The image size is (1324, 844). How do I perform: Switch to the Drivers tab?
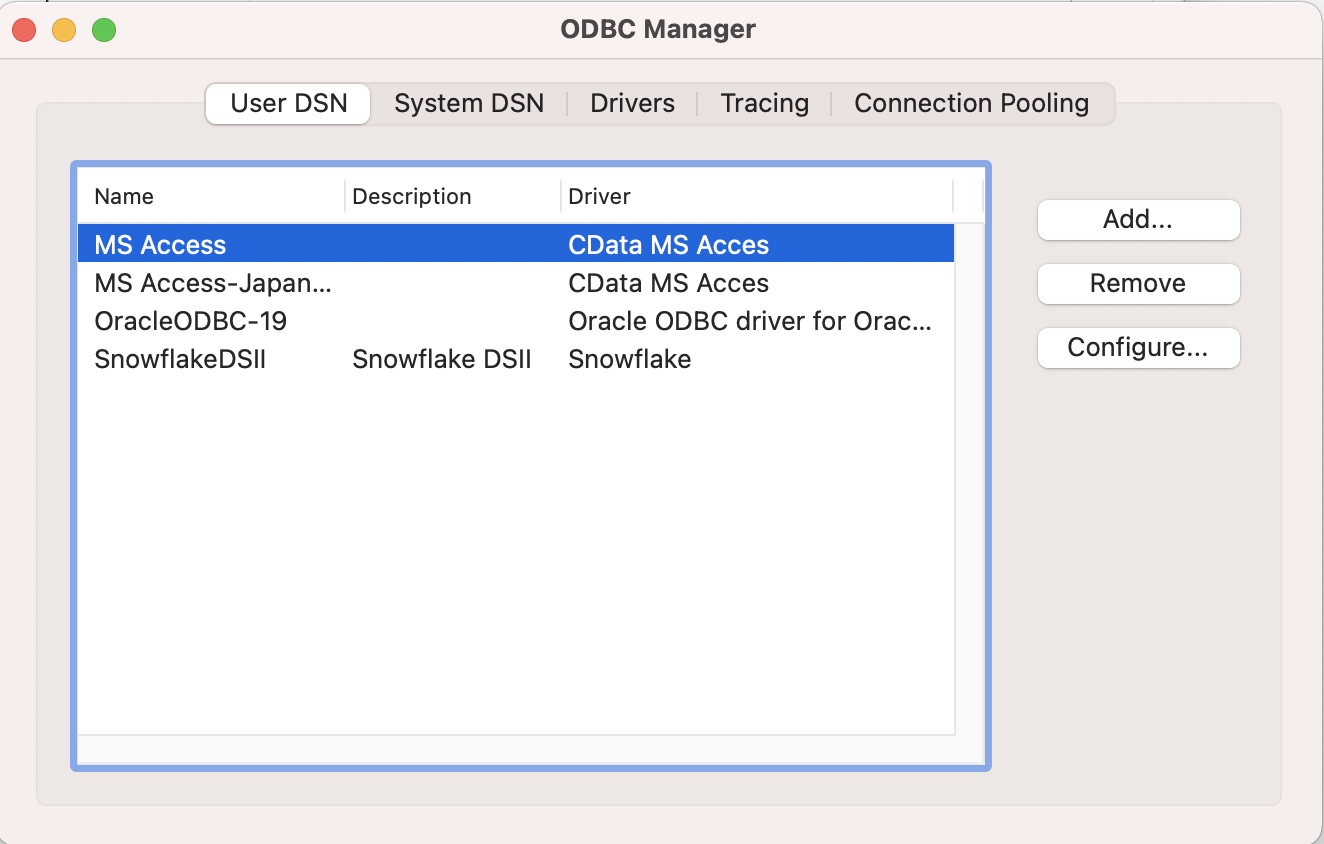(632, 104)
